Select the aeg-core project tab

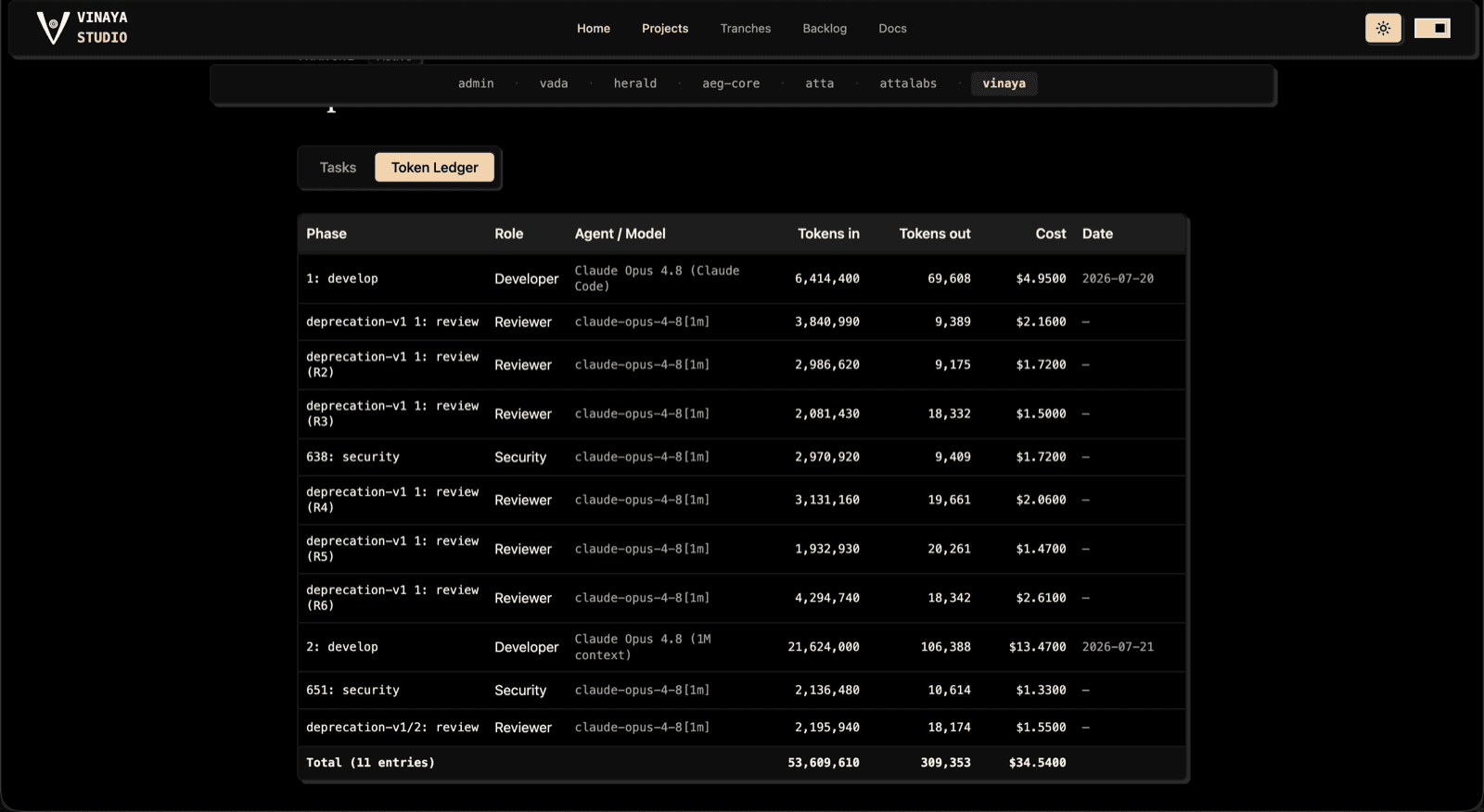[x=731, y=83]
